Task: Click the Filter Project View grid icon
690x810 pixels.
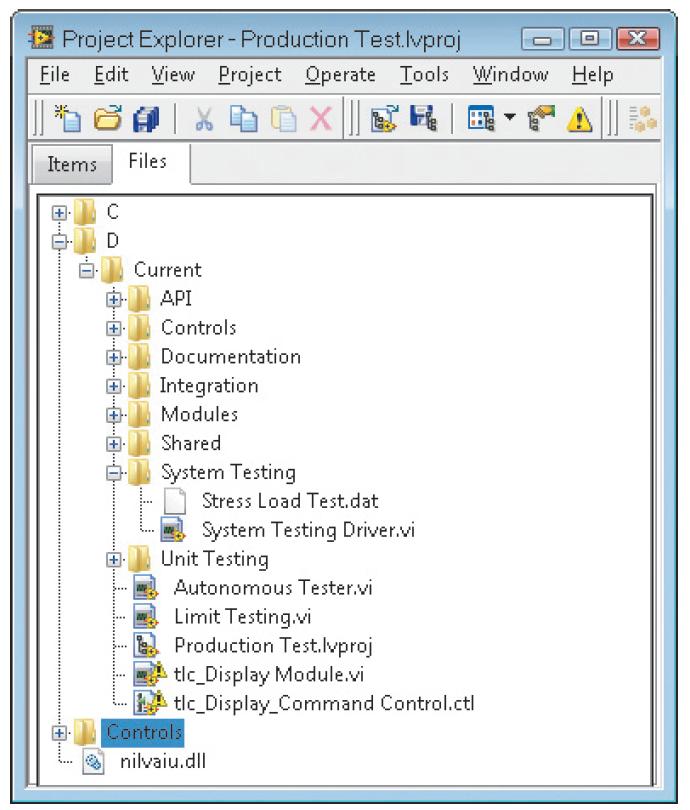Action: pos(481,118)
